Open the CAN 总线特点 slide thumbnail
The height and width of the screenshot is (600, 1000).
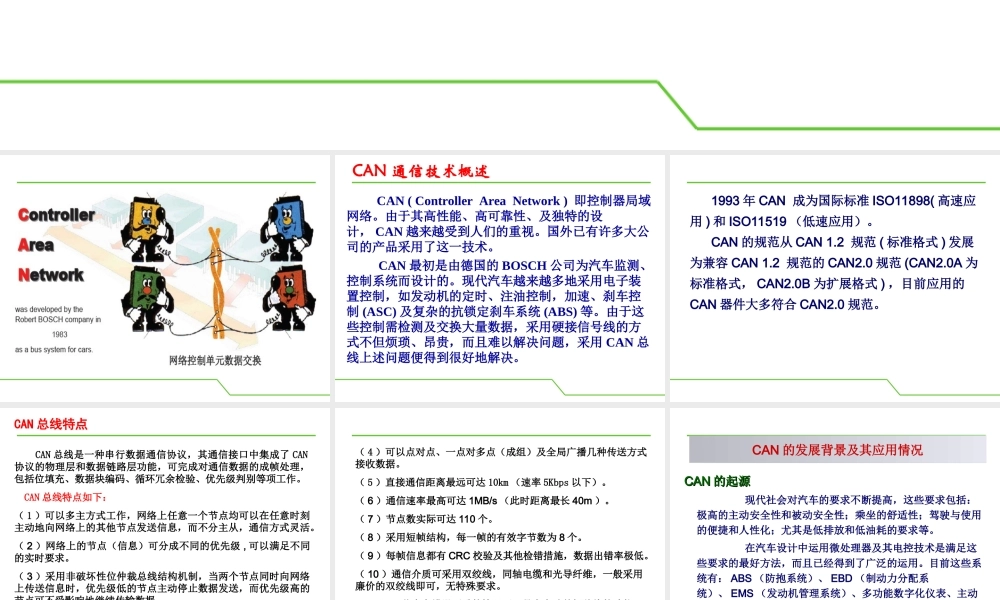point(165,504)
